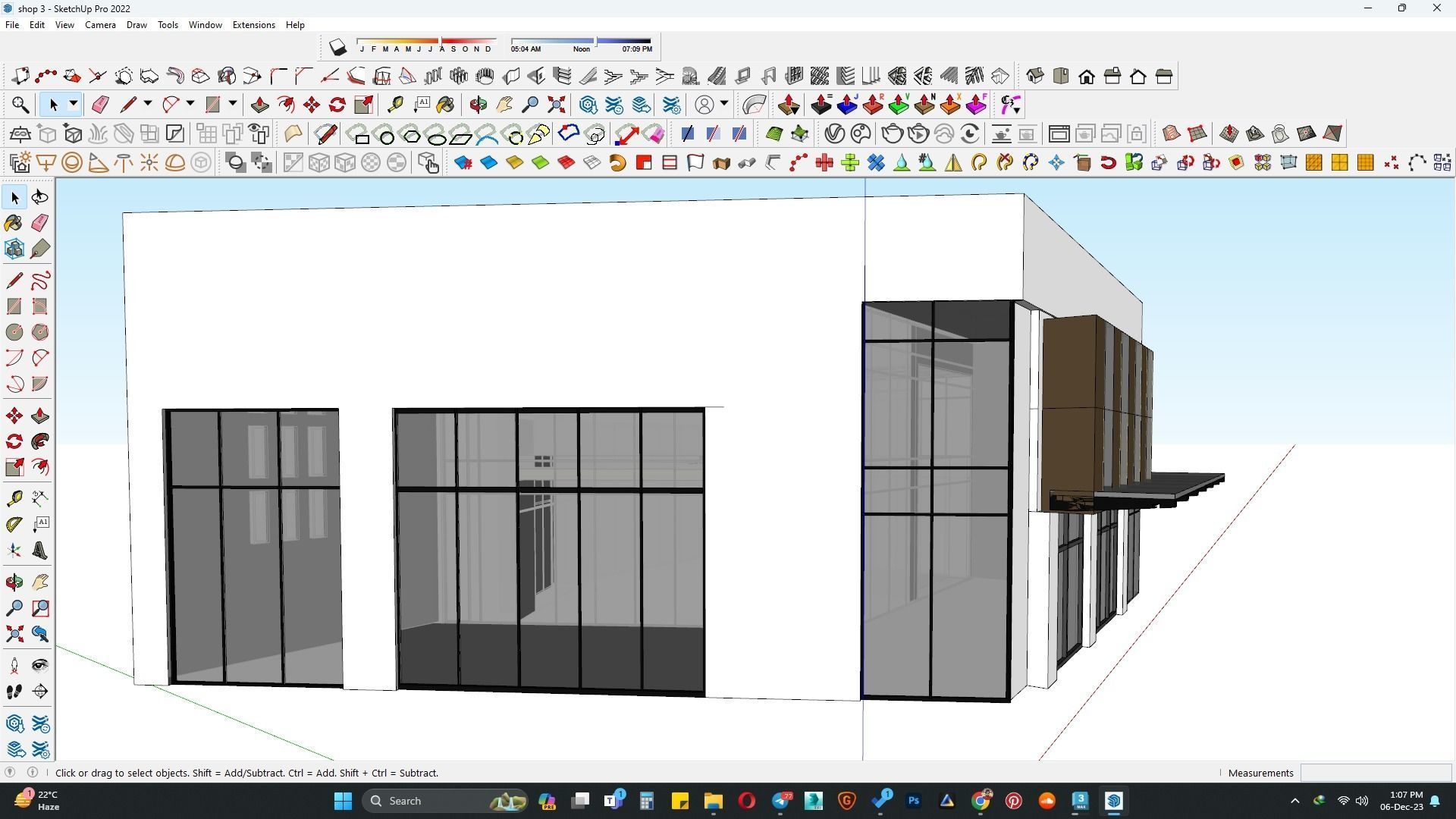1456x819 pixels.
Task: Click the geo-location status bar icon
Action: click(x=10, y=773)
